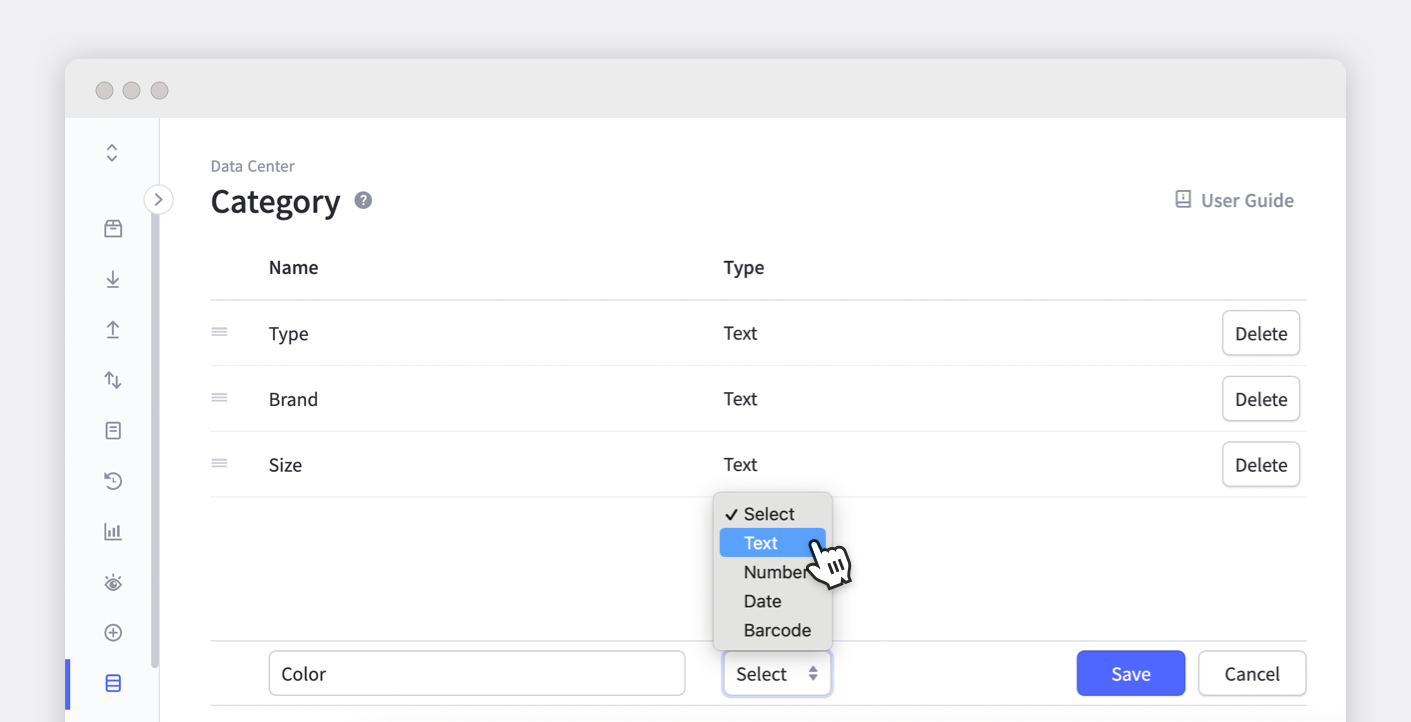Click the Color name input field
This screenshot has height=722, width=1411.
(x=477, y=673)
